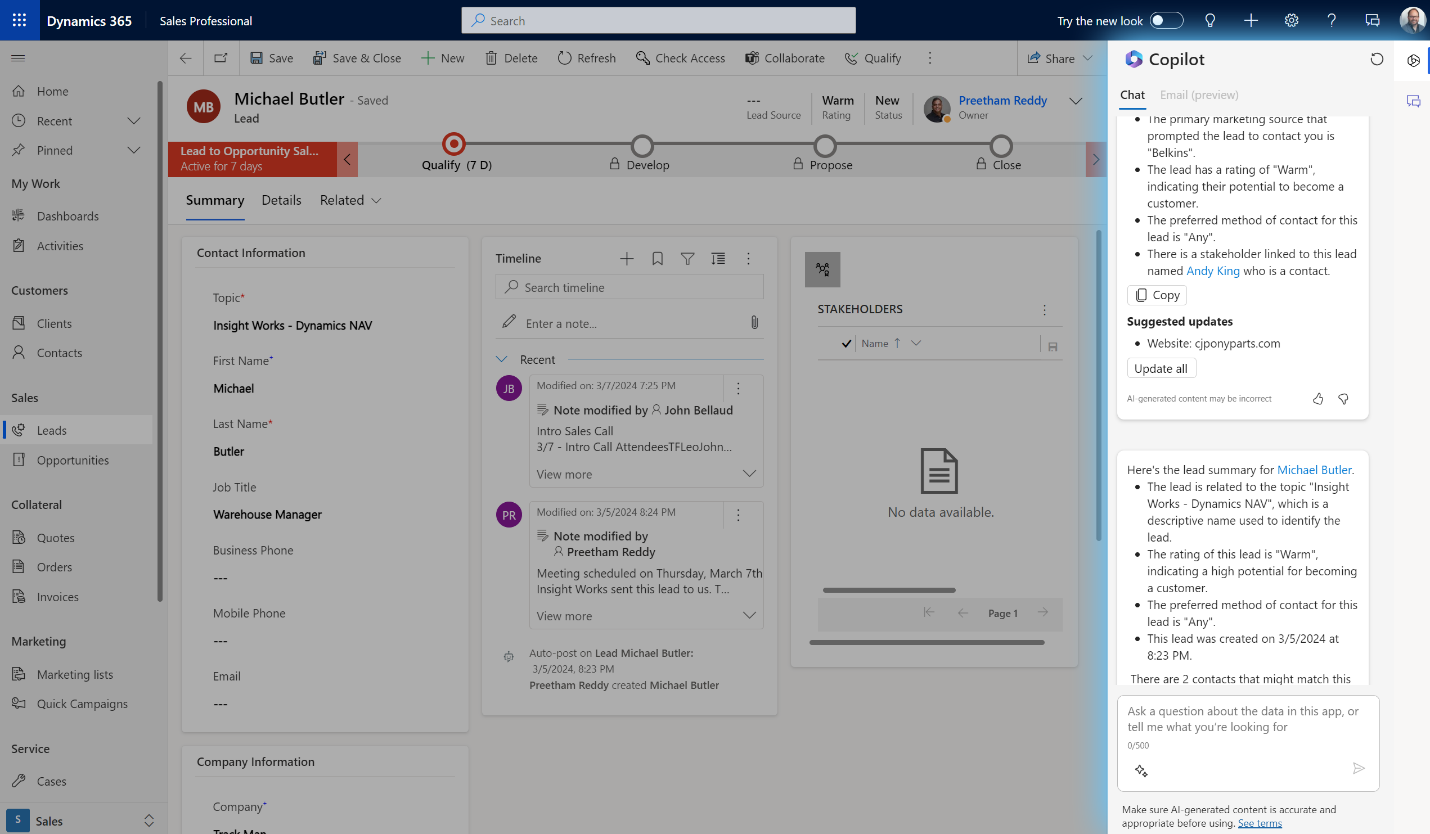Open the record in a new window
This screenshot has height=834, width=1430.
pyautogui.click(x=221, y=58)
